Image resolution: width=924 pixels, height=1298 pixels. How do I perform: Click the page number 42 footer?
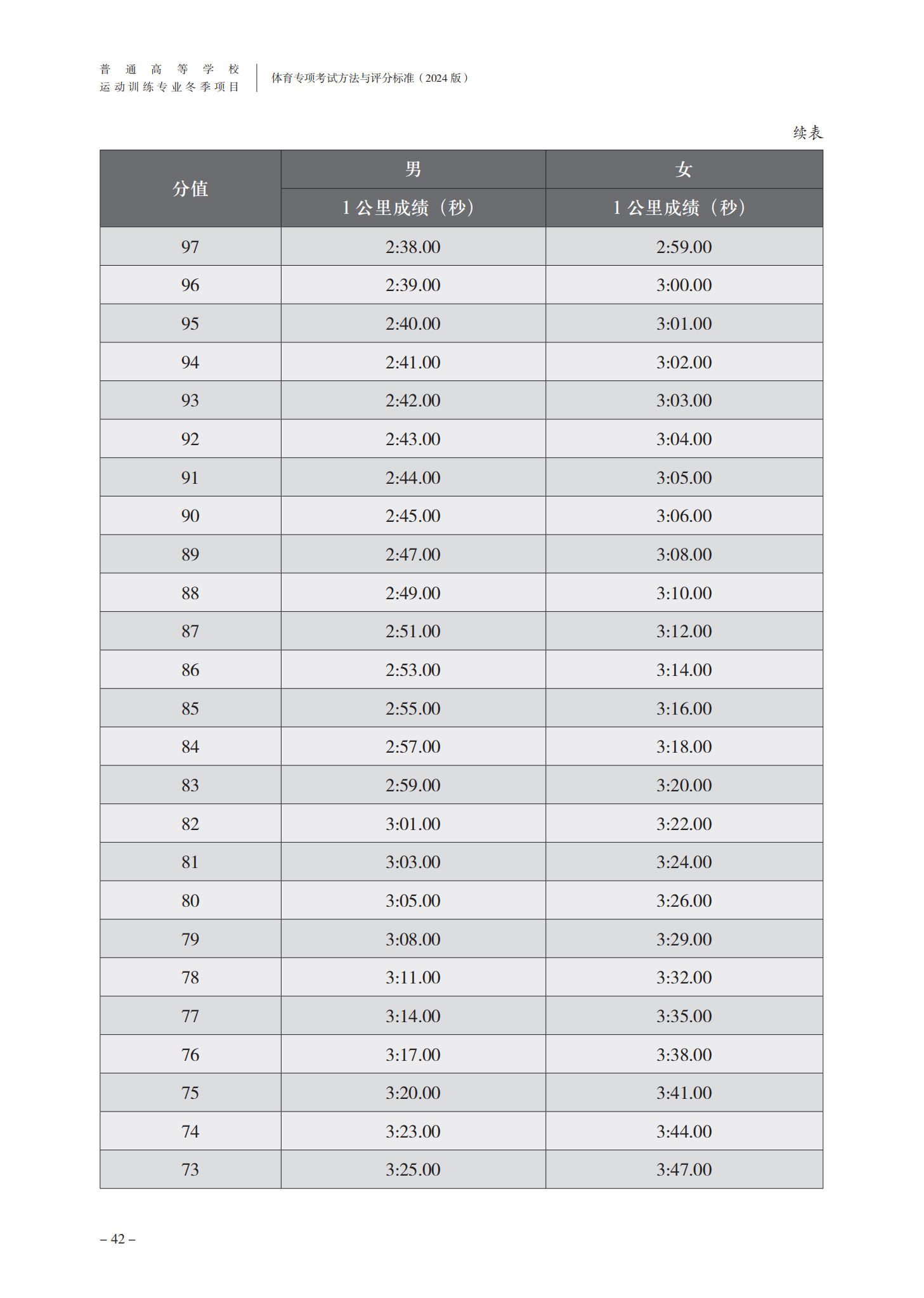(118, 1239)
